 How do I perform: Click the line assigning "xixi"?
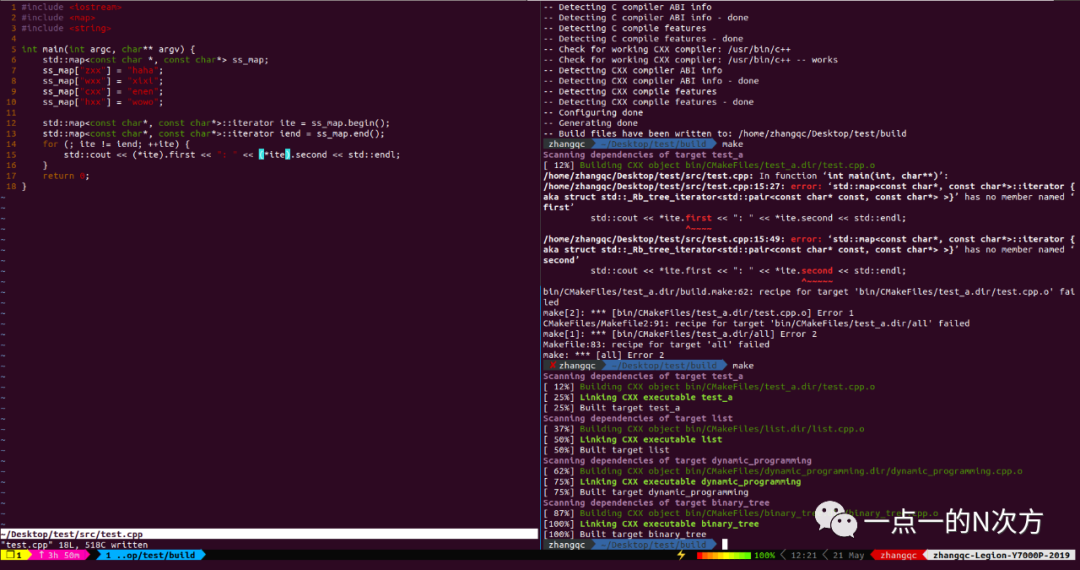[103, 81]
